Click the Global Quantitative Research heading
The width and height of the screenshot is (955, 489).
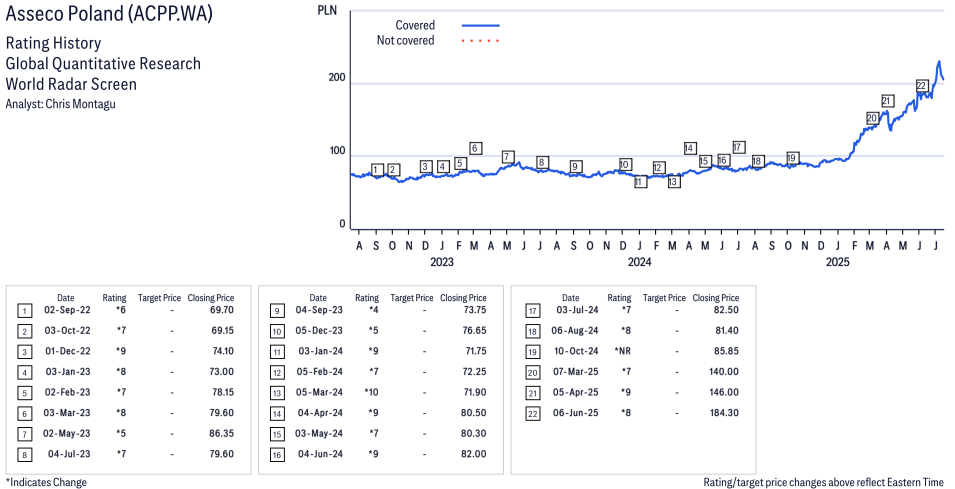click(103, 63)
